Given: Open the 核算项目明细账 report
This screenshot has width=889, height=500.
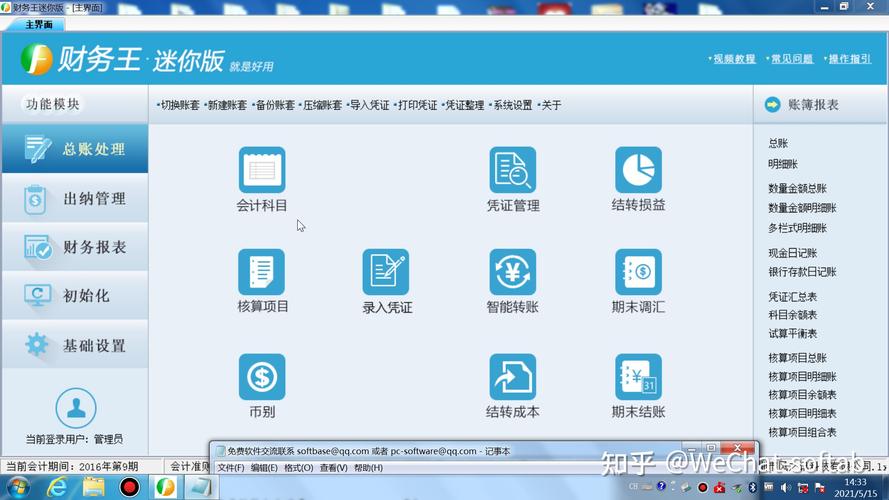Looking at the screenshot, I should [802, 376].
